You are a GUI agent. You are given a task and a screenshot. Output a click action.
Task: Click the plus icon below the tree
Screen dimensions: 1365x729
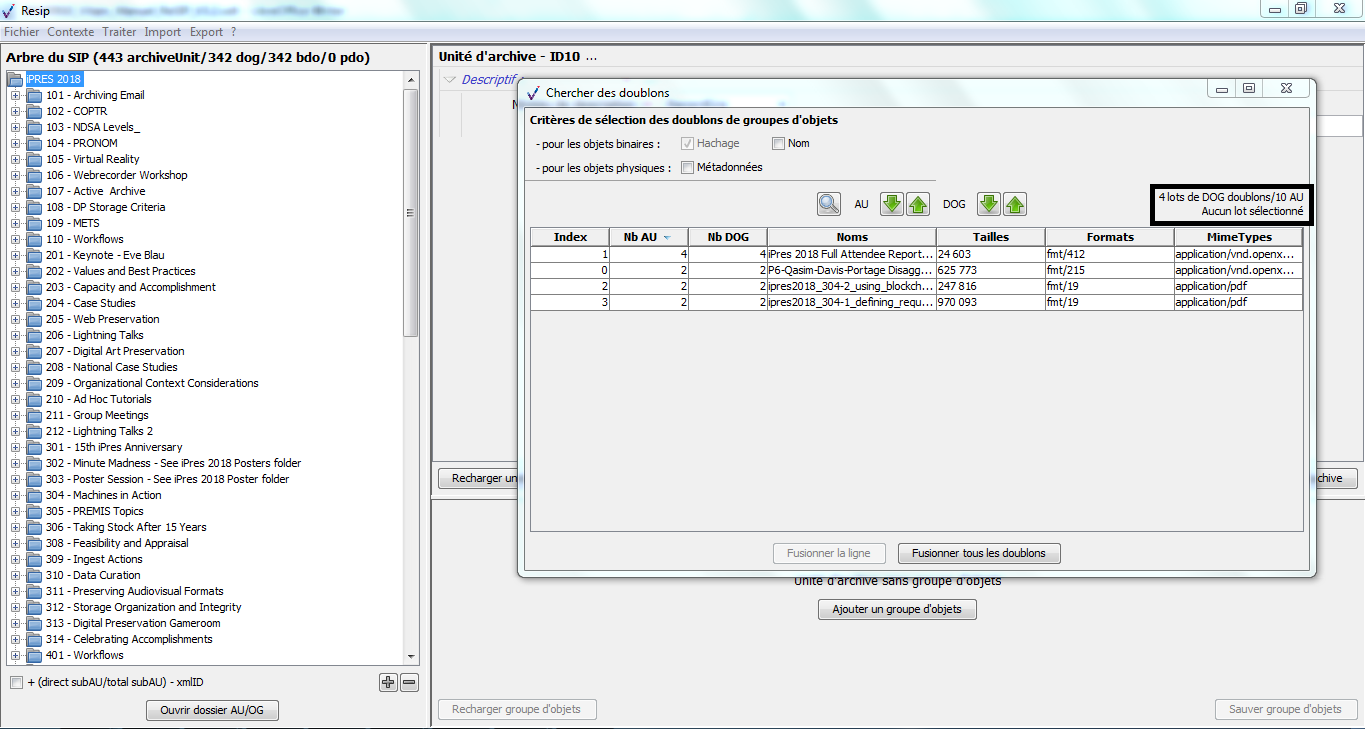(388, 683)
